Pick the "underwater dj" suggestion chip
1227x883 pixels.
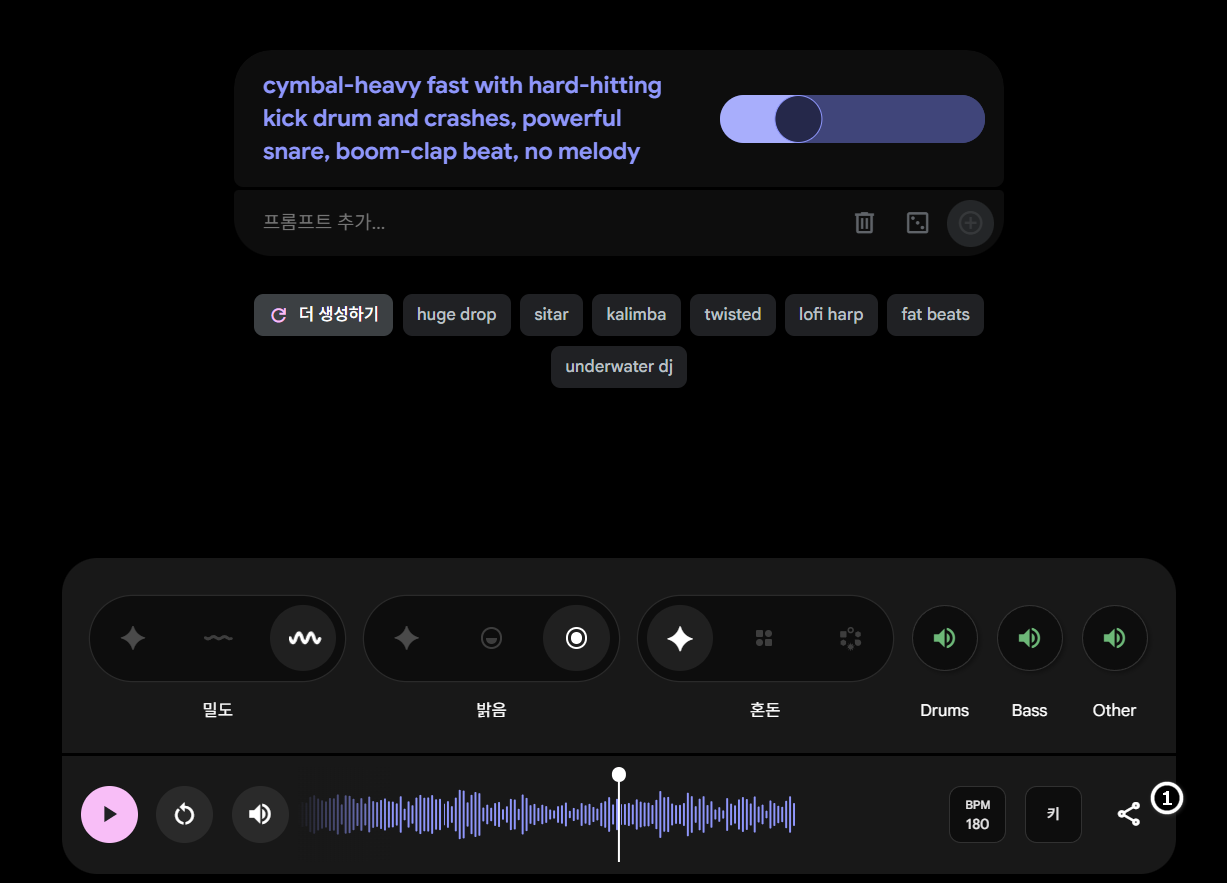[618, 367]
